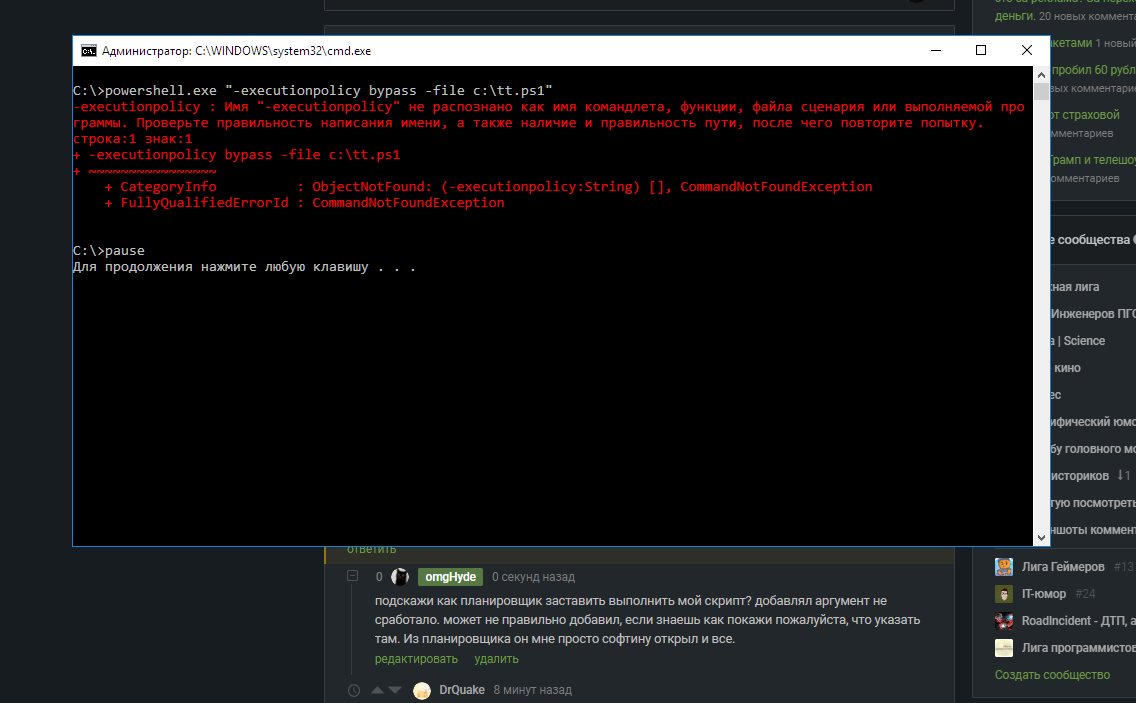Image resolution: width=1136 pixels, height=703 pixels.
Task: Click редактировать under omgHyde's comment
Action: [416, 659]
